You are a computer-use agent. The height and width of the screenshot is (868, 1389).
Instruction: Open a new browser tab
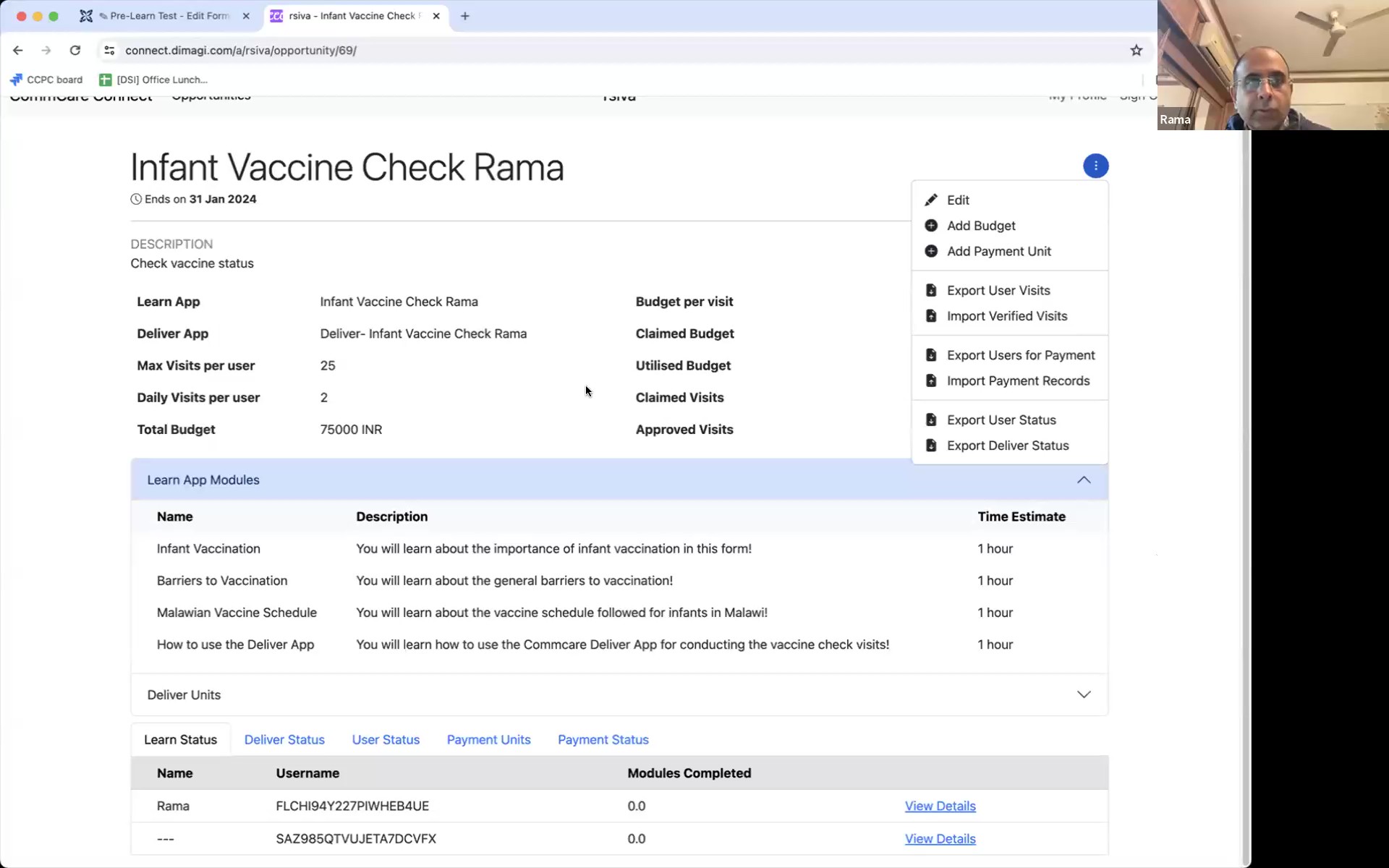(465, 16)
